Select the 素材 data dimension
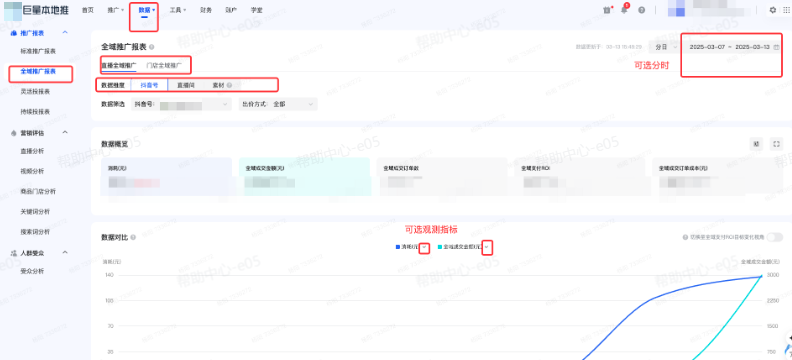The image size is (792, 360). (x=218, y=85)
